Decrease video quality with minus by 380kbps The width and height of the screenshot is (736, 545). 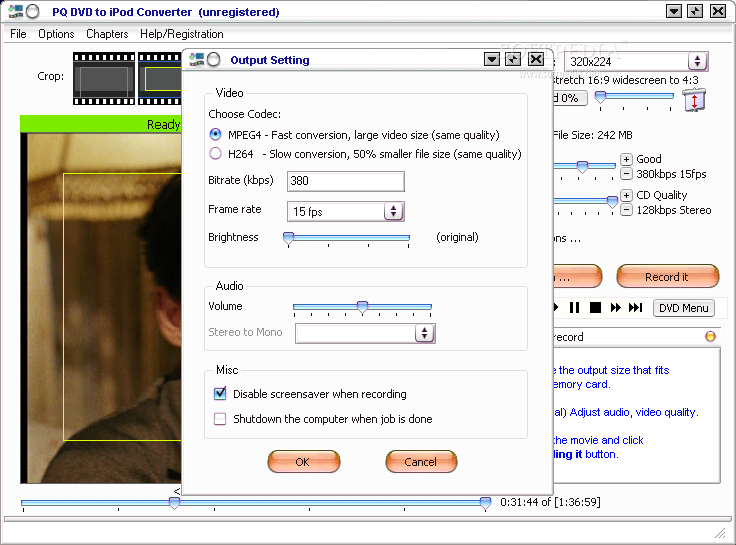tap(626, 174)
